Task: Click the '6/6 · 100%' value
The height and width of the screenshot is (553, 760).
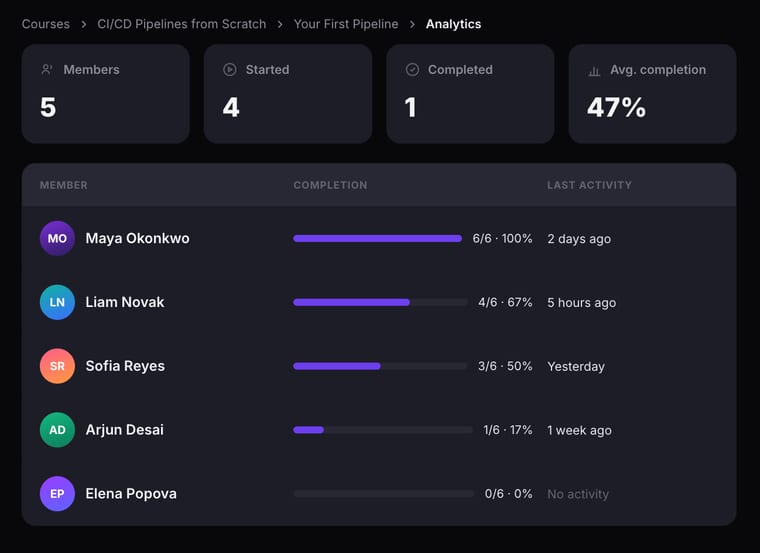Action: [503, 238]
